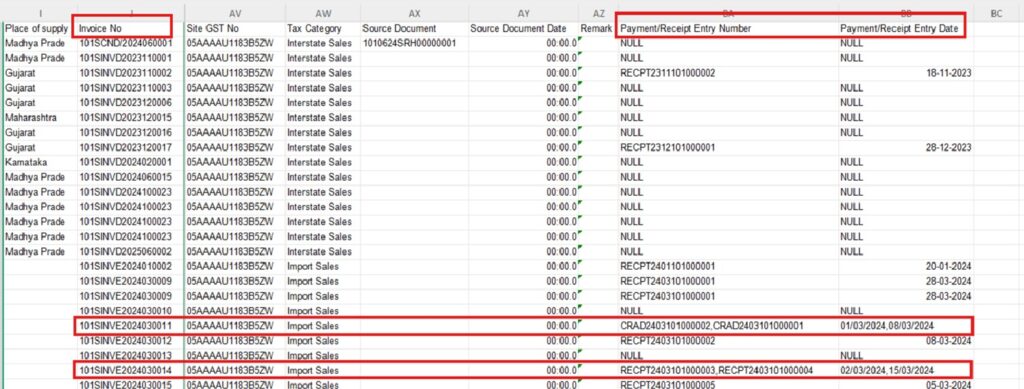Select Interstate Sales cell in 101SINVD2023110001 row
The height and width of the screenshot is (389, 1024).
click(323, 58)
